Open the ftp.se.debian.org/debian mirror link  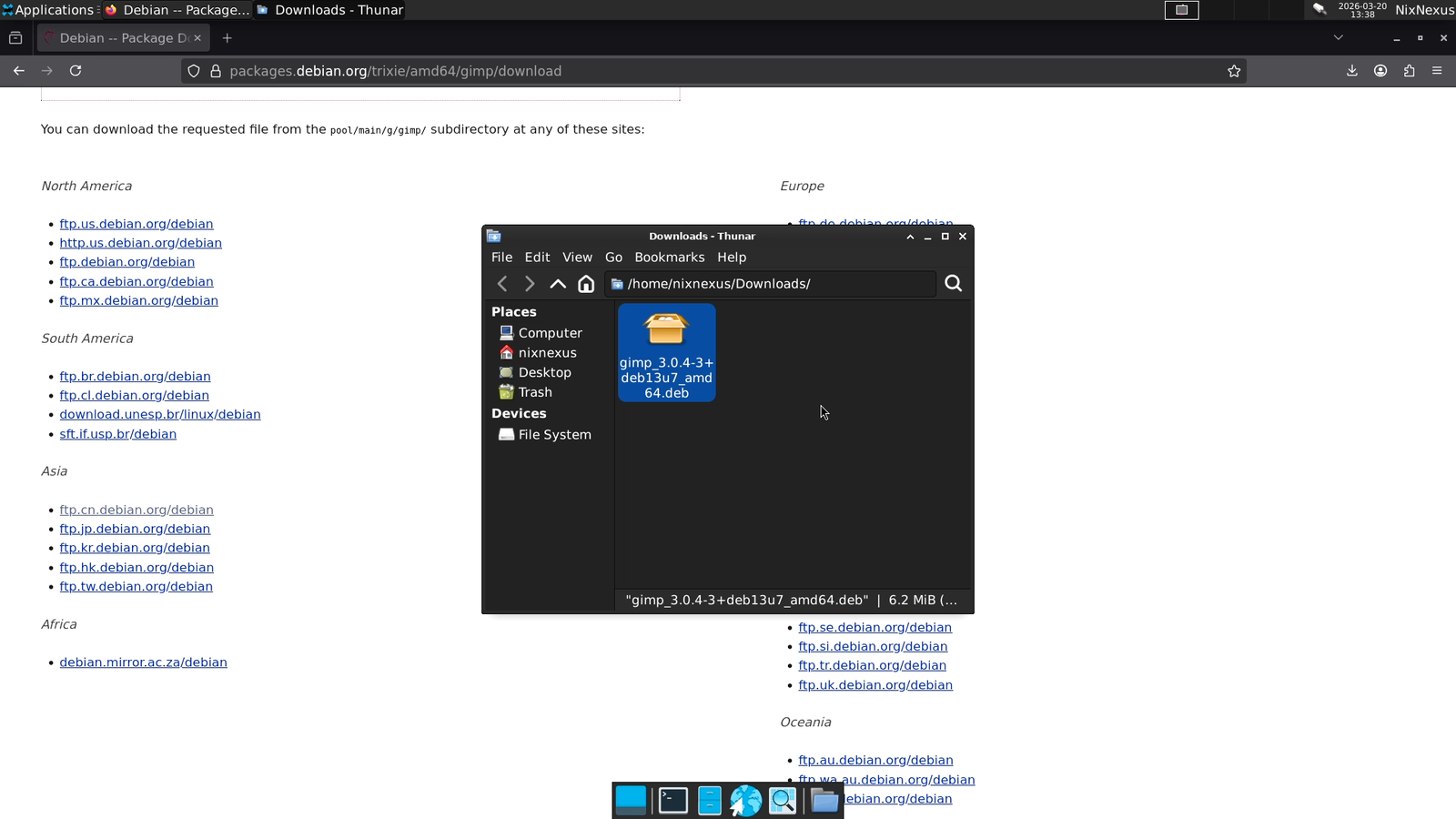875,627
